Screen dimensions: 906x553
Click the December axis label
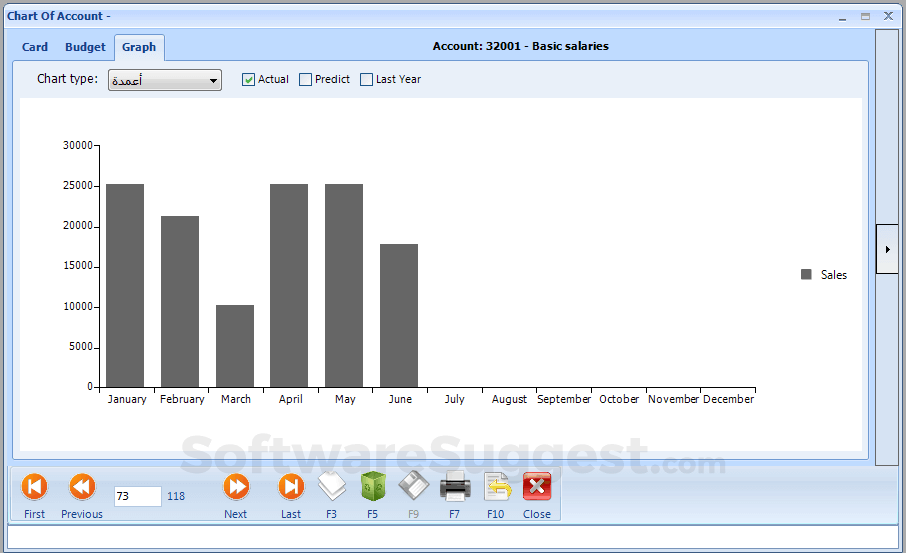click(x=729, y=399)
